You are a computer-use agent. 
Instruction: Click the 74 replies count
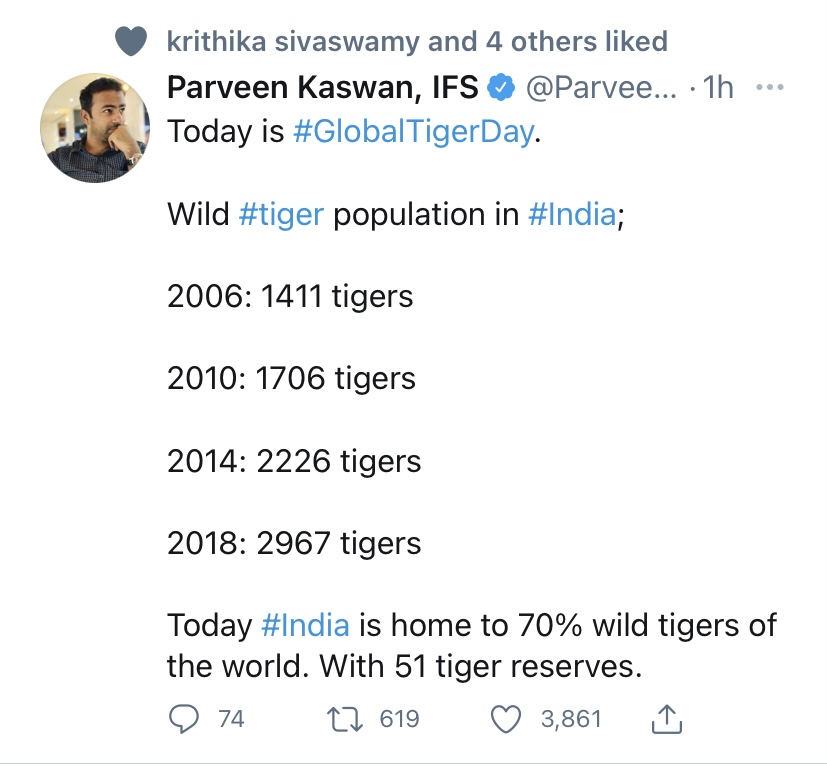tap(231, 719)
